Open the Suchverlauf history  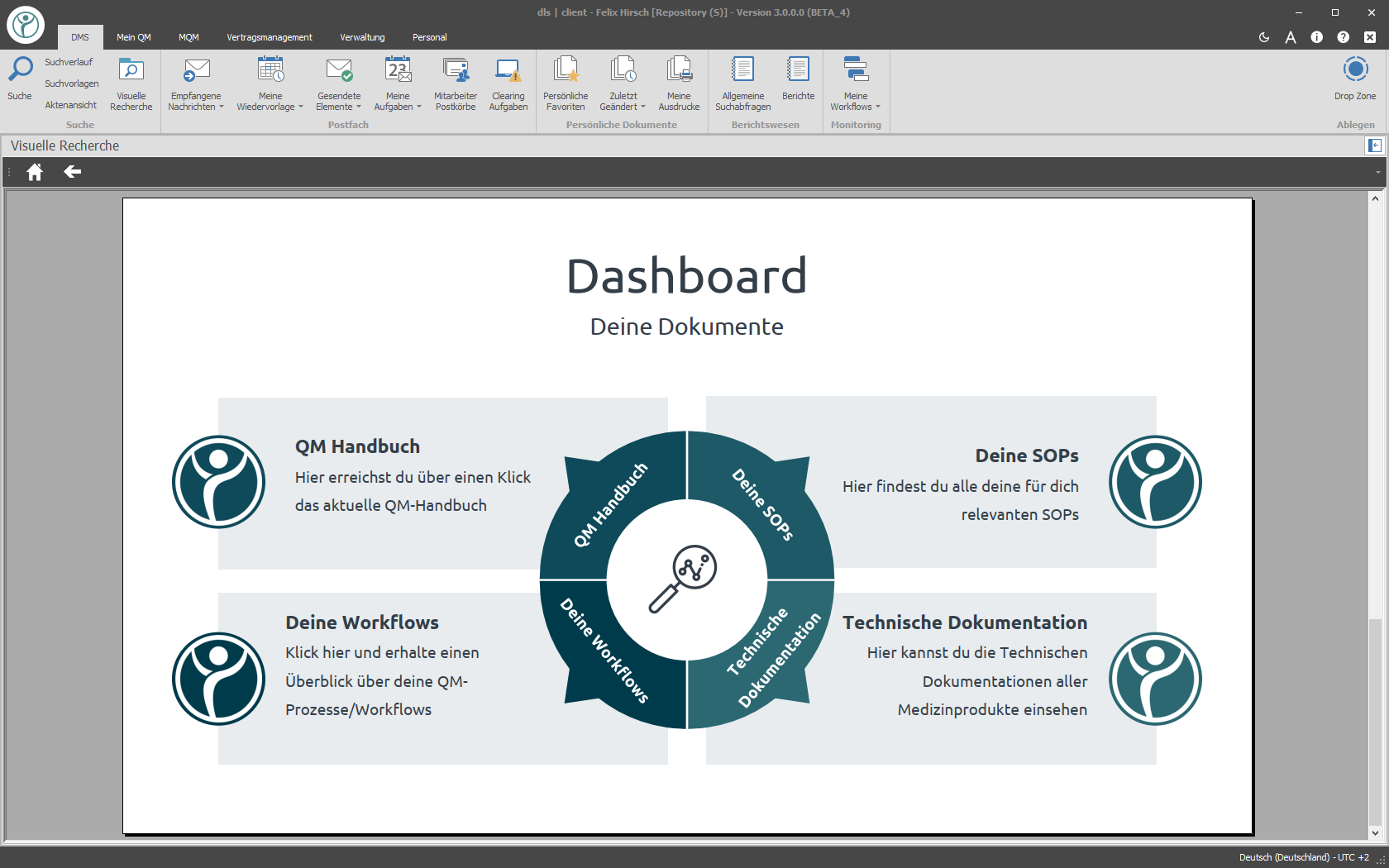coord(69,61)
